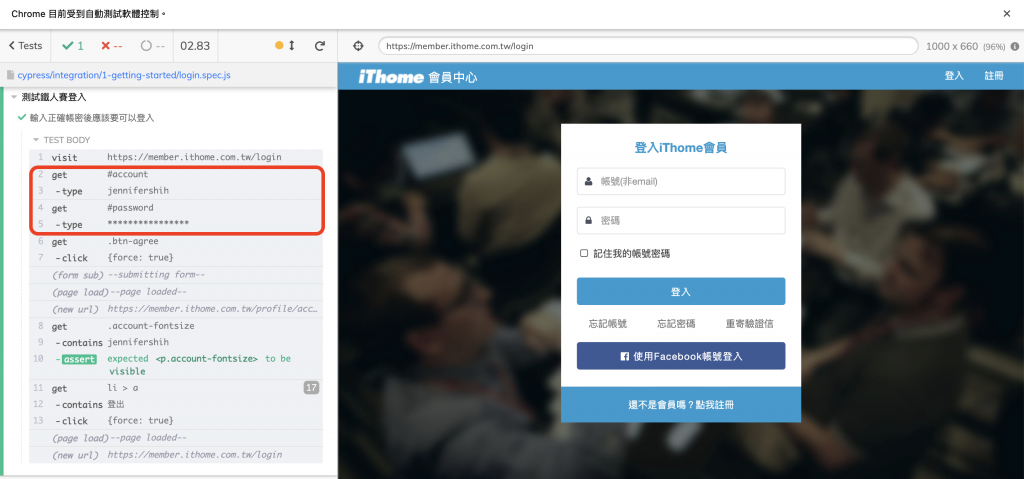1024x479 pixels.
Task: Select the masked password type command
Action: click(x=176, y=224)
